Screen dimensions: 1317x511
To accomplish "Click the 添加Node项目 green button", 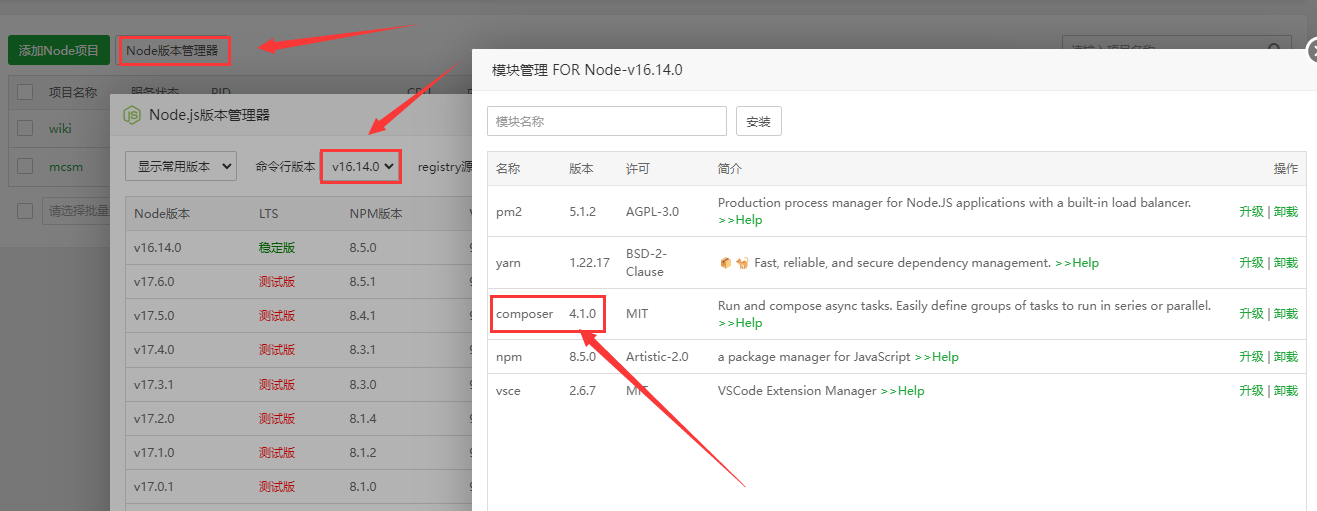I will tap(59, 50).
